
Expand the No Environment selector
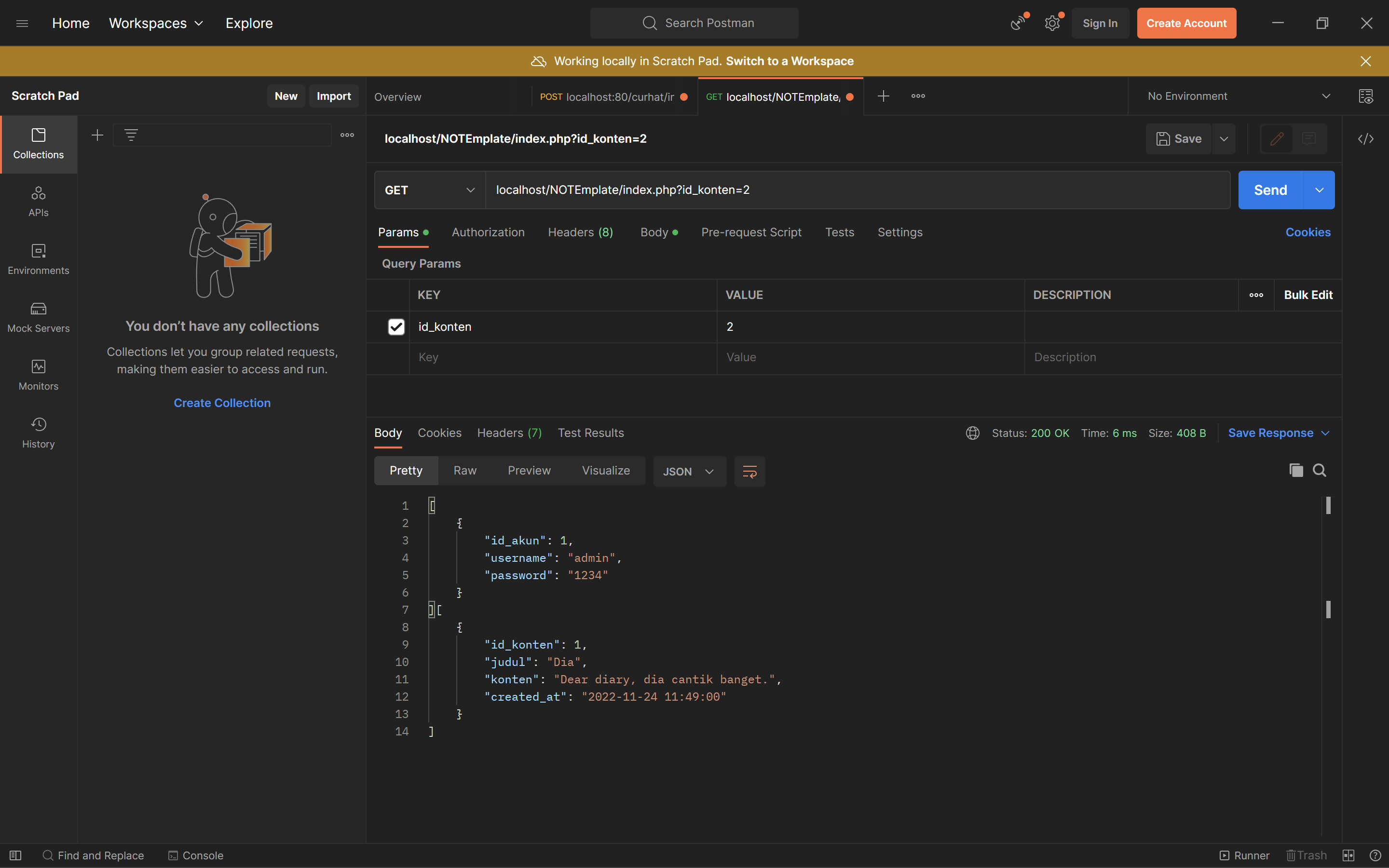coord(1239,96)
